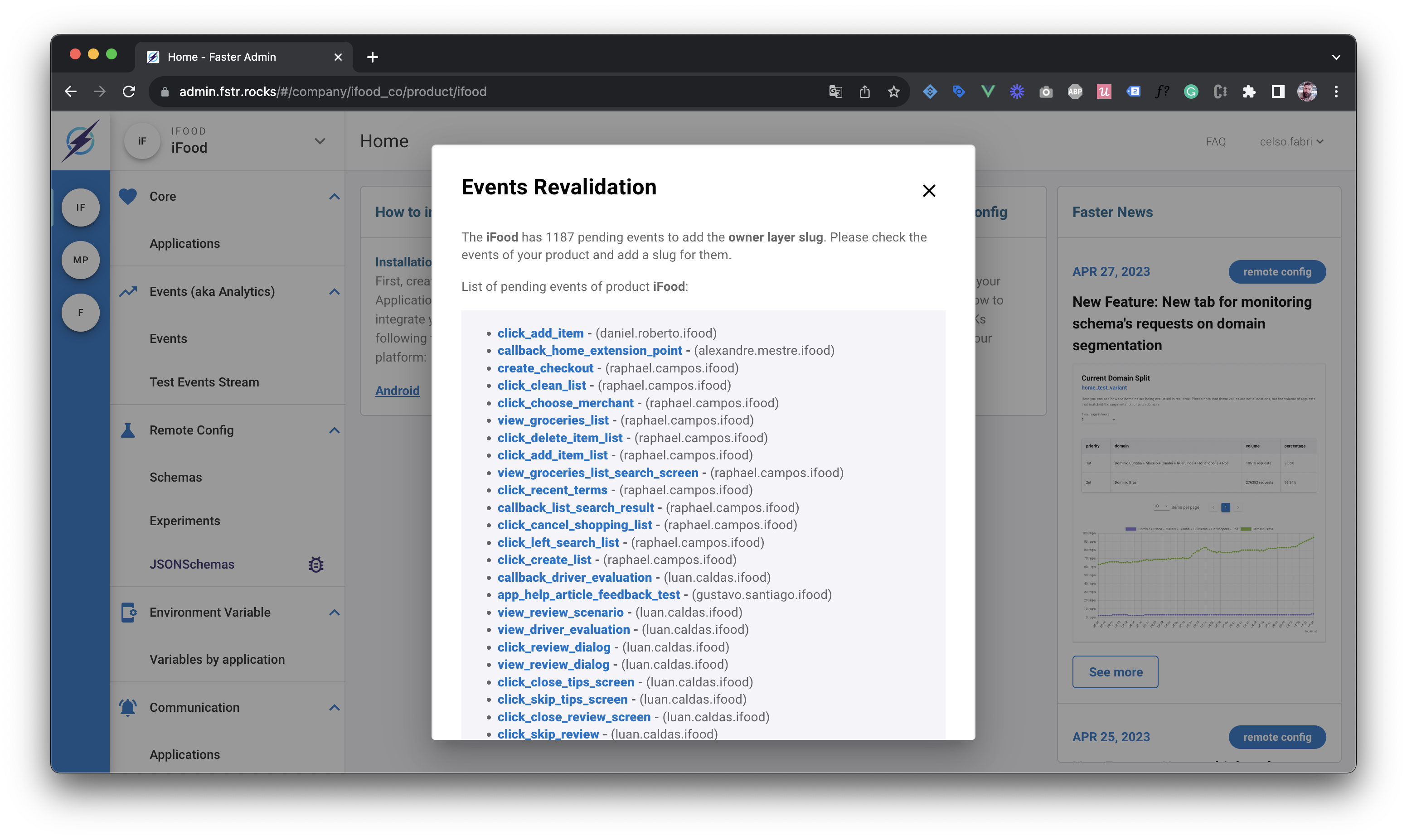Click the Adblock Plus extension icon
This screenshot has height=840, width=1407.
(x=1075, y=92)
